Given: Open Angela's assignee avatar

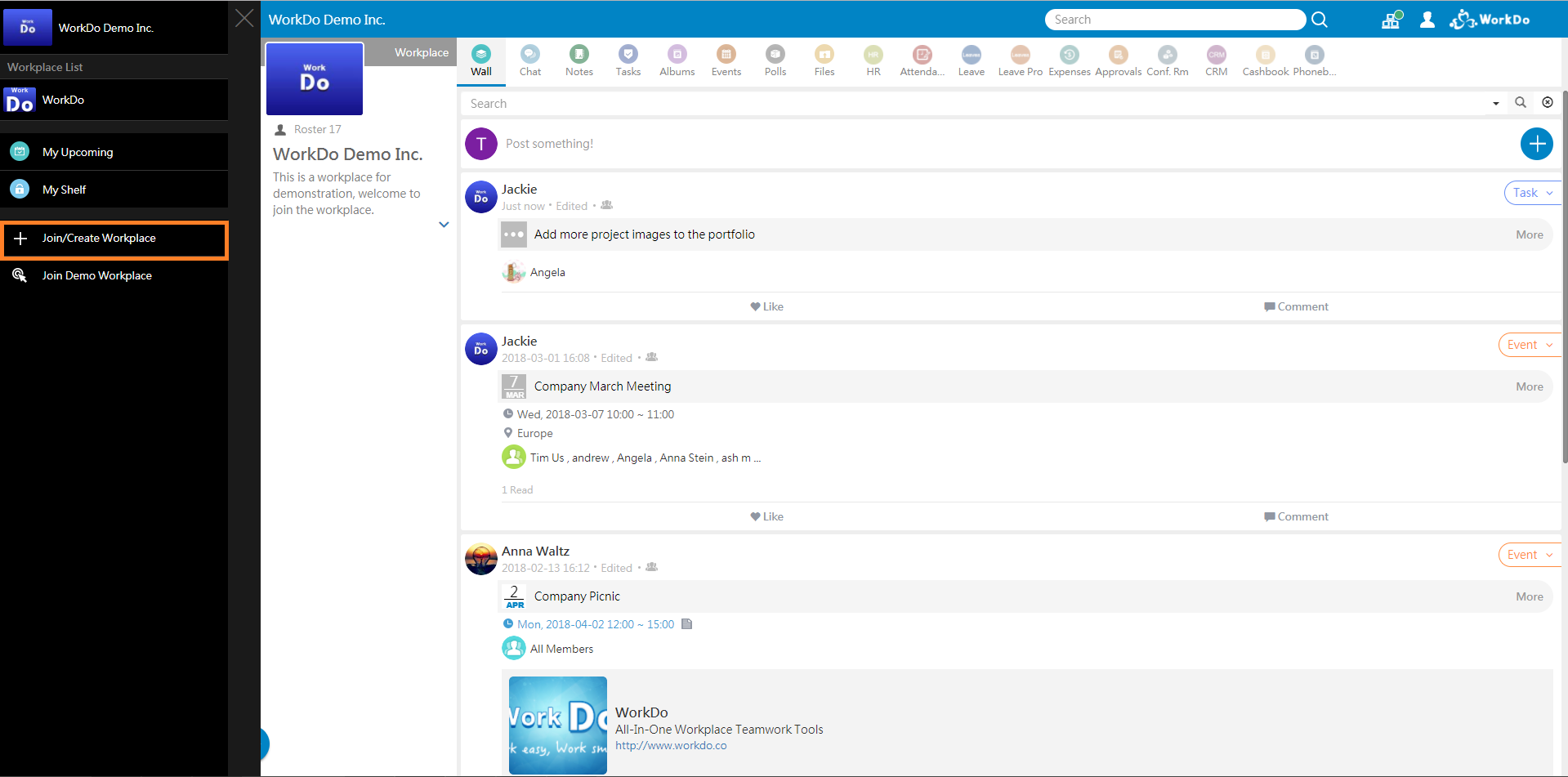Looking at the screenshot, I should pyautogui.click(x=513, y=272).
